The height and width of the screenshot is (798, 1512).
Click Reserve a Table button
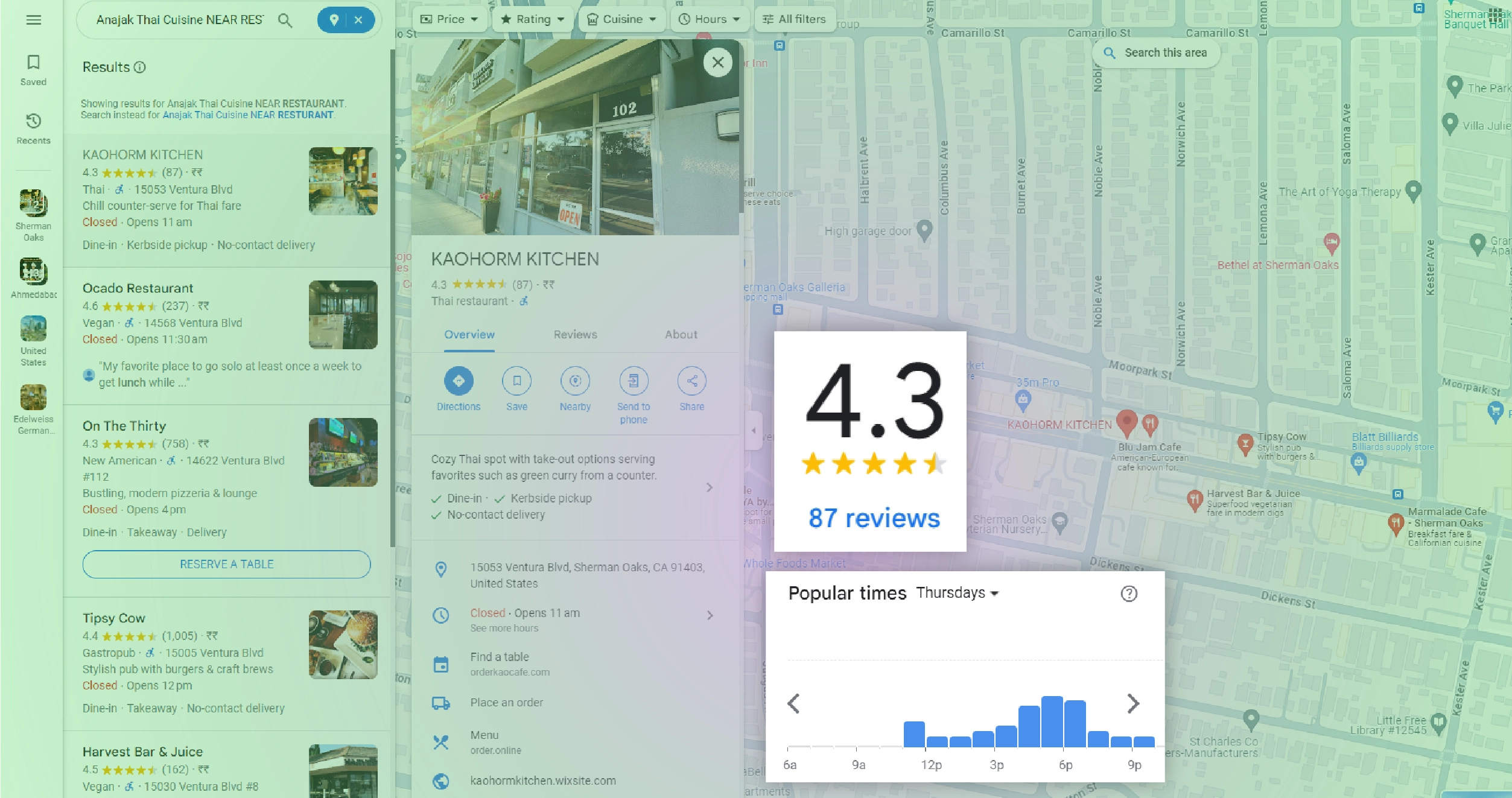[x=225, y=563]
